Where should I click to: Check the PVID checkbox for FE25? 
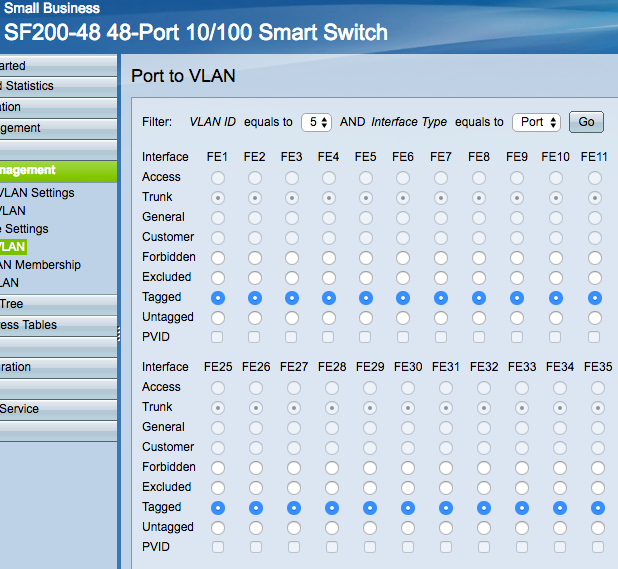point(218,547)
